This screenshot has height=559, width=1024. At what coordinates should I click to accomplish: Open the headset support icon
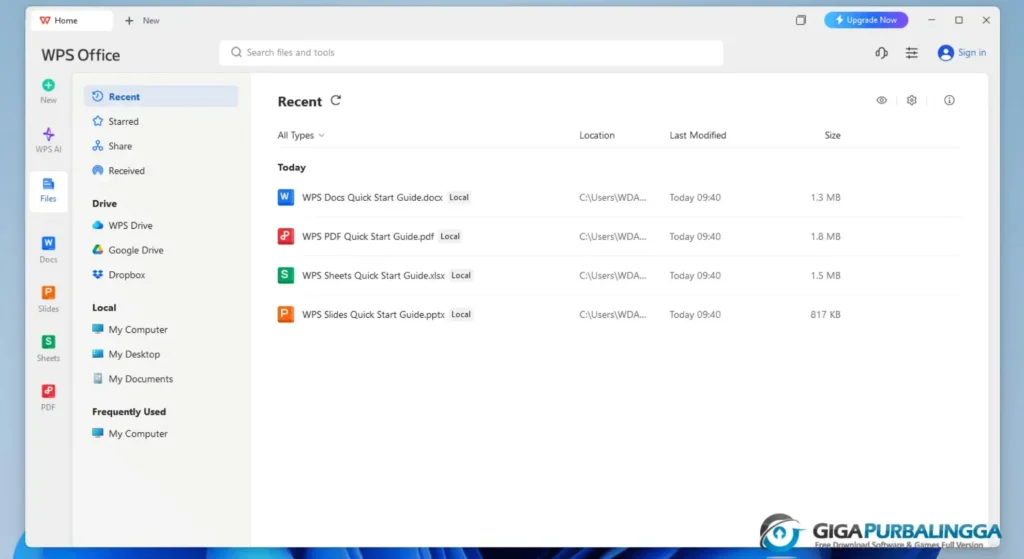coord(882,53)
